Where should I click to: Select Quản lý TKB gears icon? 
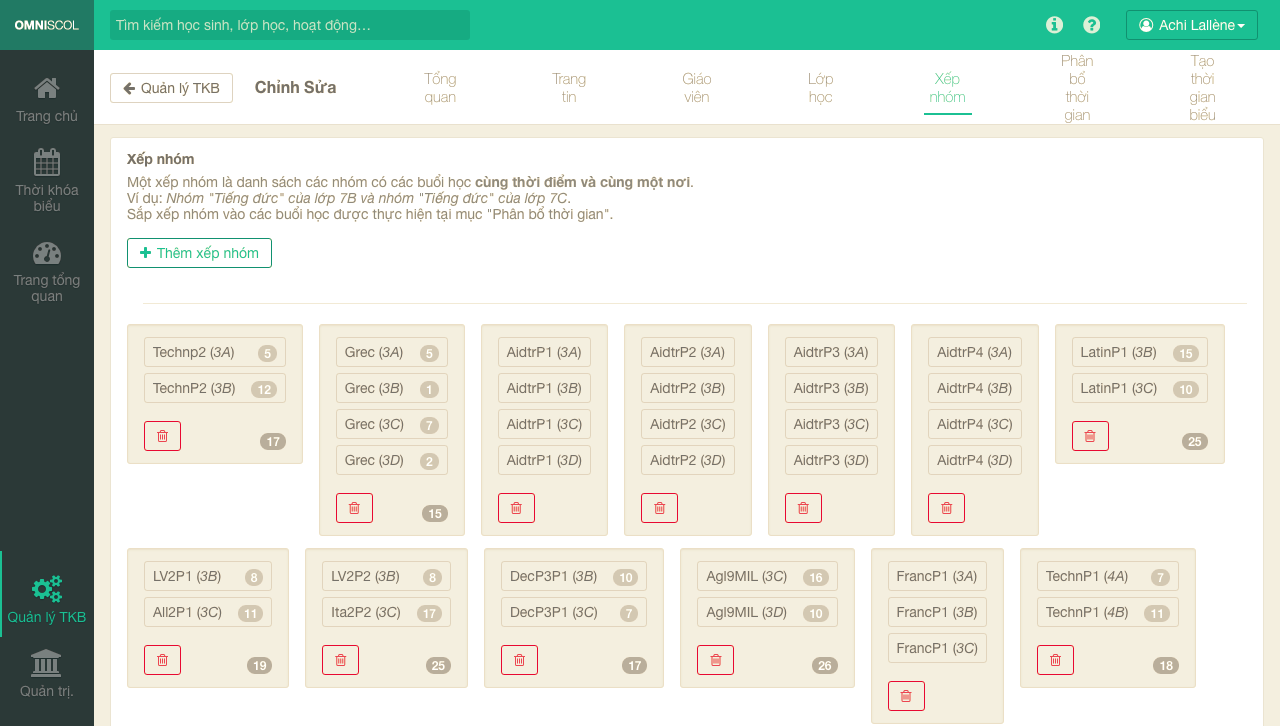click(x=47, y=589)
